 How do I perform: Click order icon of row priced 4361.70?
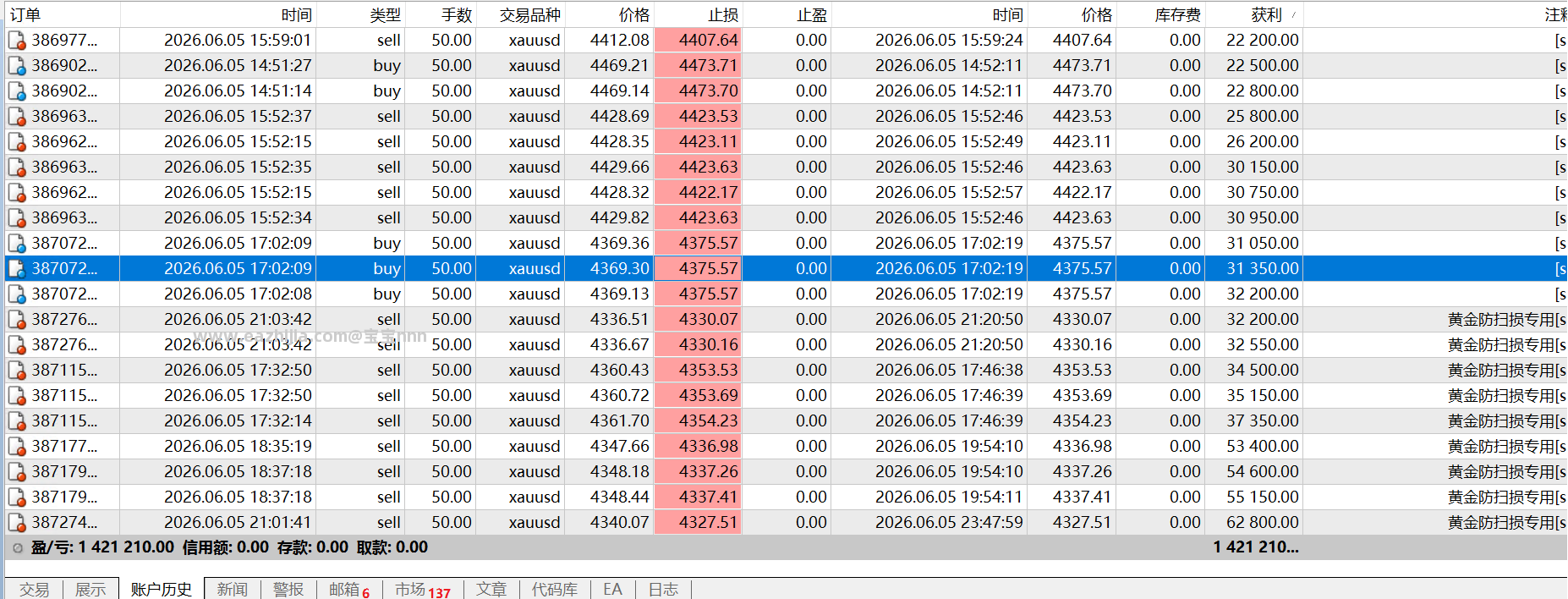17,421
